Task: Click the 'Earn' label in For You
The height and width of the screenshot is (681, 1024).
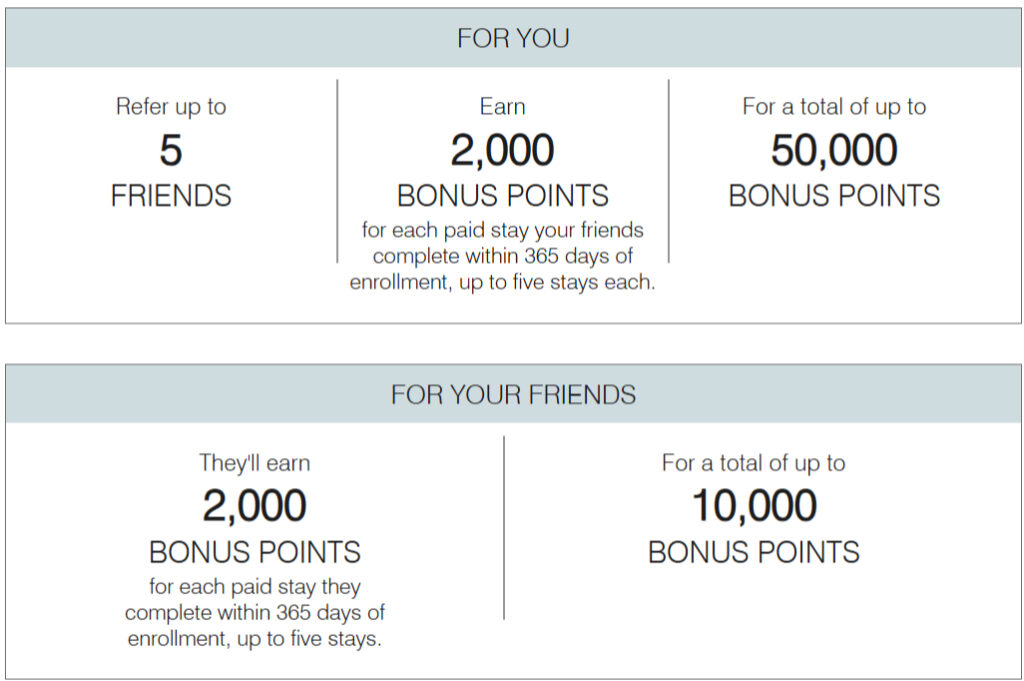Action: tap(502, 107)
